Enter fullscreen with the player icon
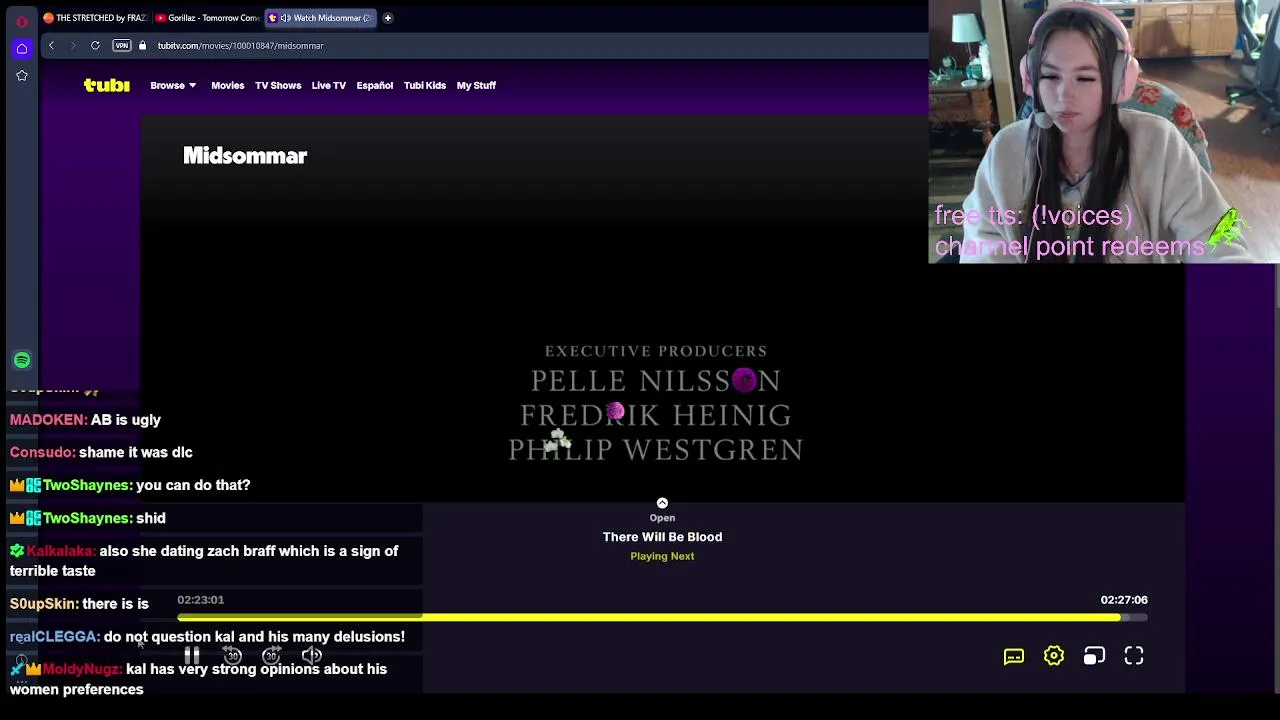This screenshot has width=1280, height=720. [1134, 656]
